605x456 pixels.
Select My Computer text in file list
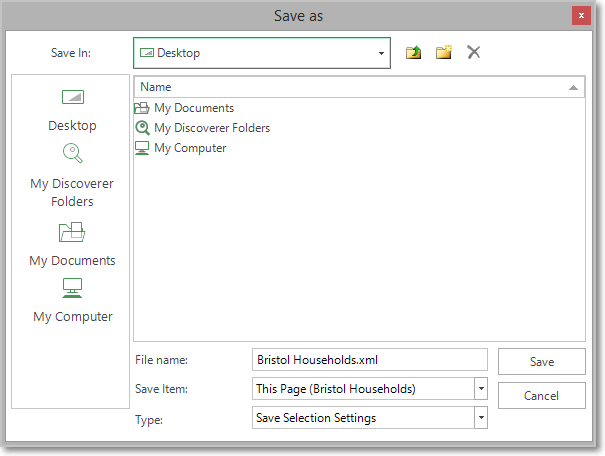click(x=190, y=148)
